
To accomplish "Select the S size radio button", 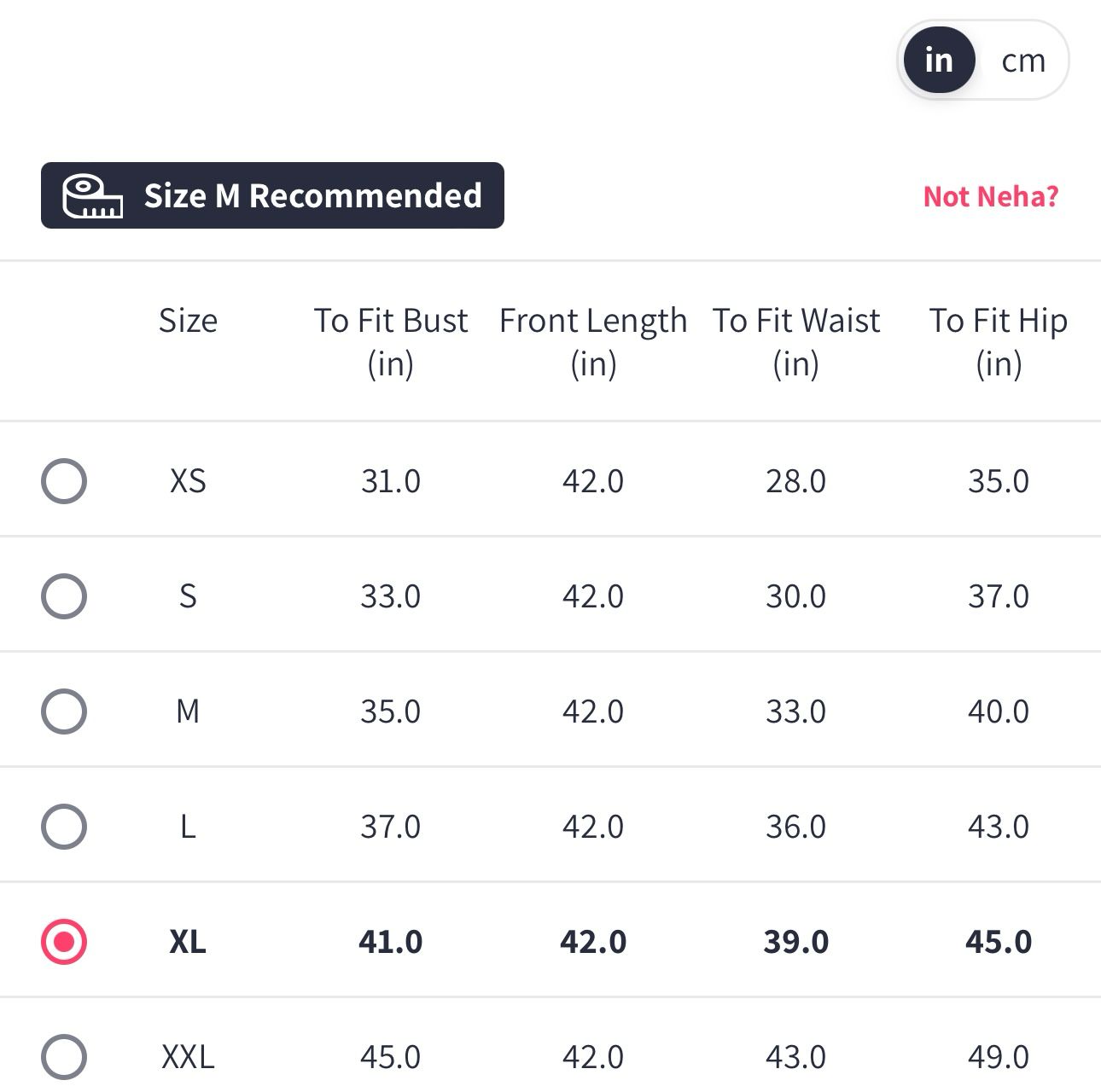I will [64, 596].
